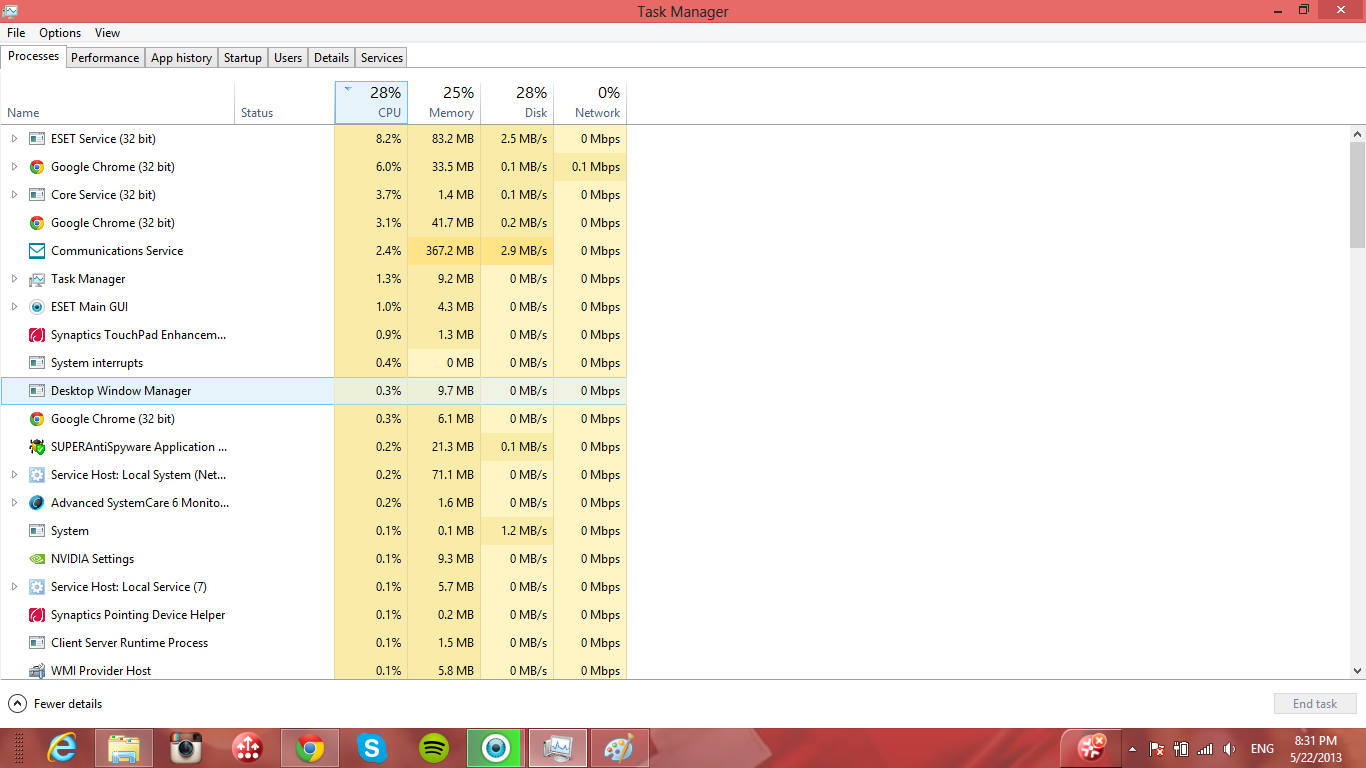
Task: Show hidden tray icons arrow
Action: coord(1132,749)
